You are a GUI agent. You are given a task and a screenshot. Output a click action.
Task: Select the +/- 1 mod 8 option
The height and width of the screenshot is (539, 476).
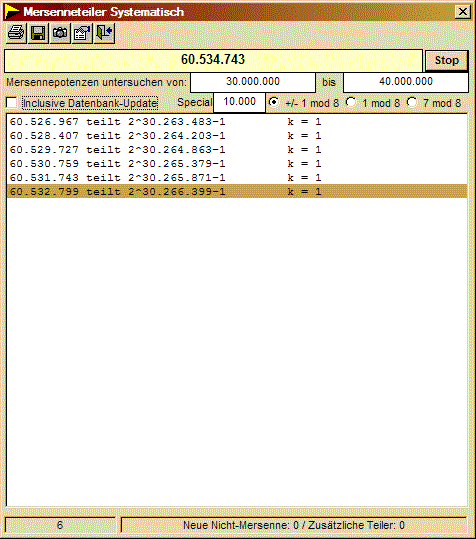[x=274, y=102]
